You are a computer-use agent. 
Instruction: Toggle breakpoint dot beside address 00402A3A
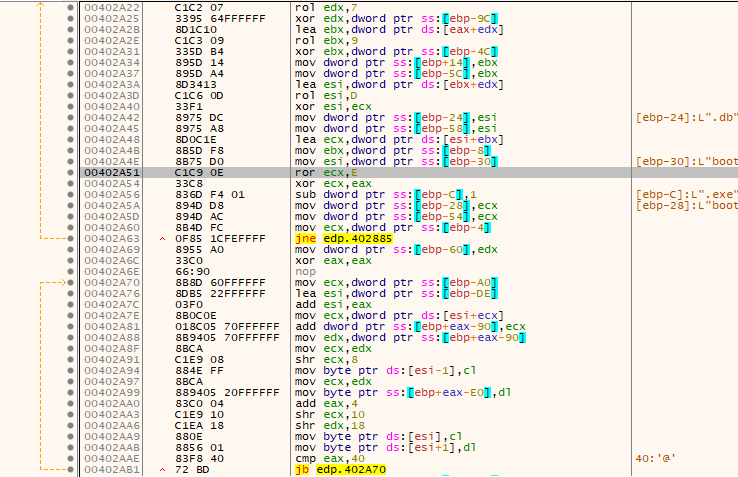coord(71,84)
